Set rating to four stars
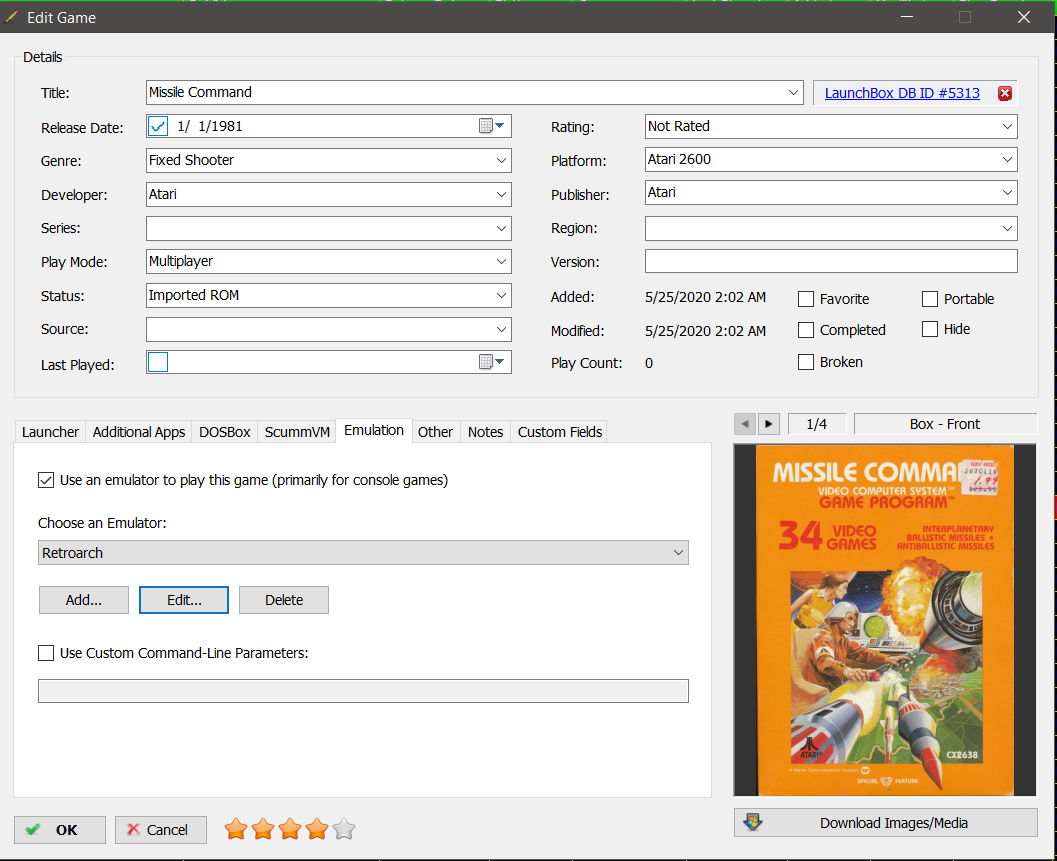The image size is (1057, 861). [317, 829]
